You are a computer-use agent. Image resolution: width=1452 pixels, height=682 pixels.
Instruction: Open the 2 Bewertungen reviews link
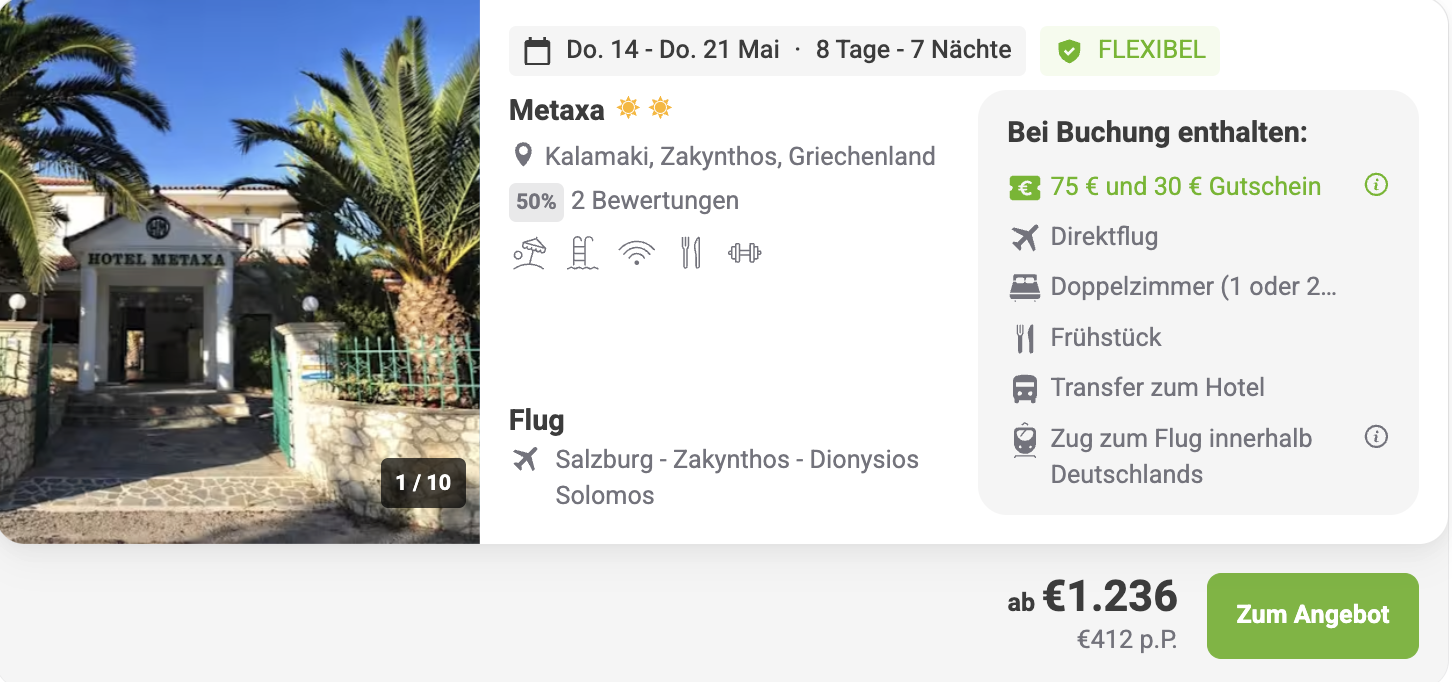pyautogui.click(x=655, y=201)
